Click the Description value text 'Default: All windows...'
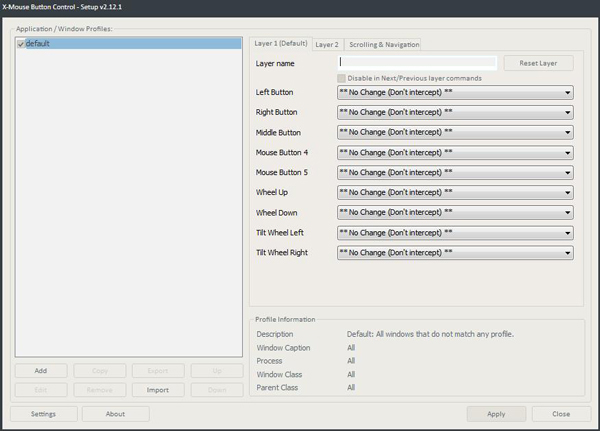600x431 pixels. pyautogui.click(x=430, y=334)
